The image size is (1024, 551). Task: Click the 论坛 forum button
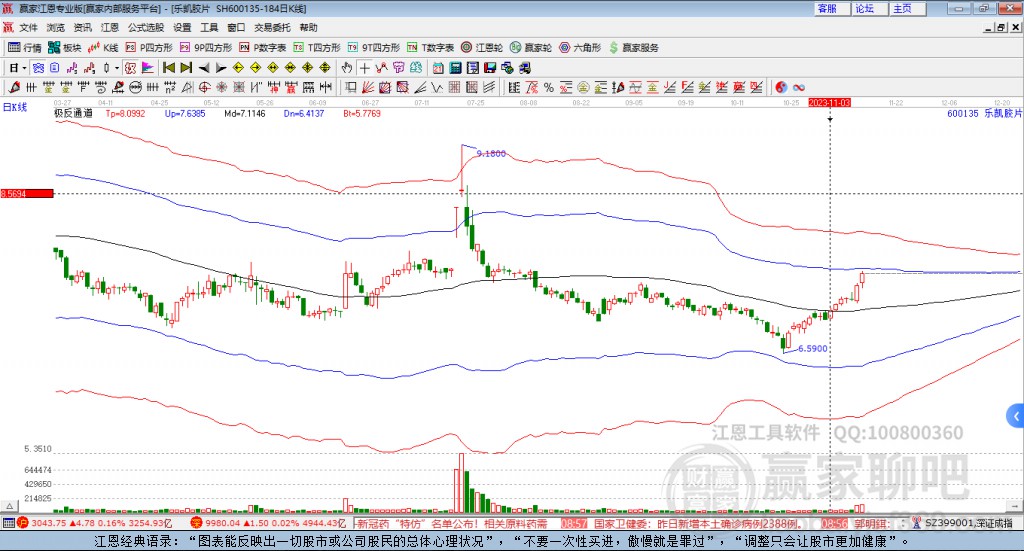tap(869, 8)
